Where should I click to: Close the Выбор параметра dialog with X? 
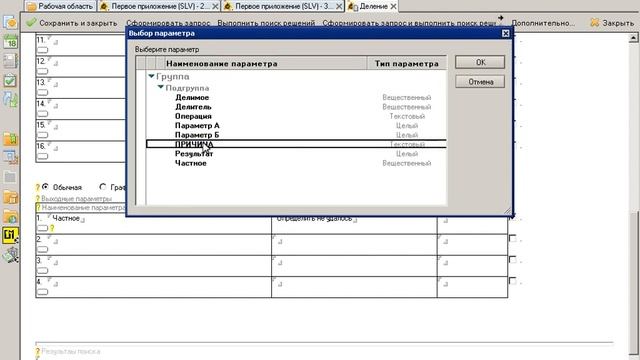(x=505, y=33)
